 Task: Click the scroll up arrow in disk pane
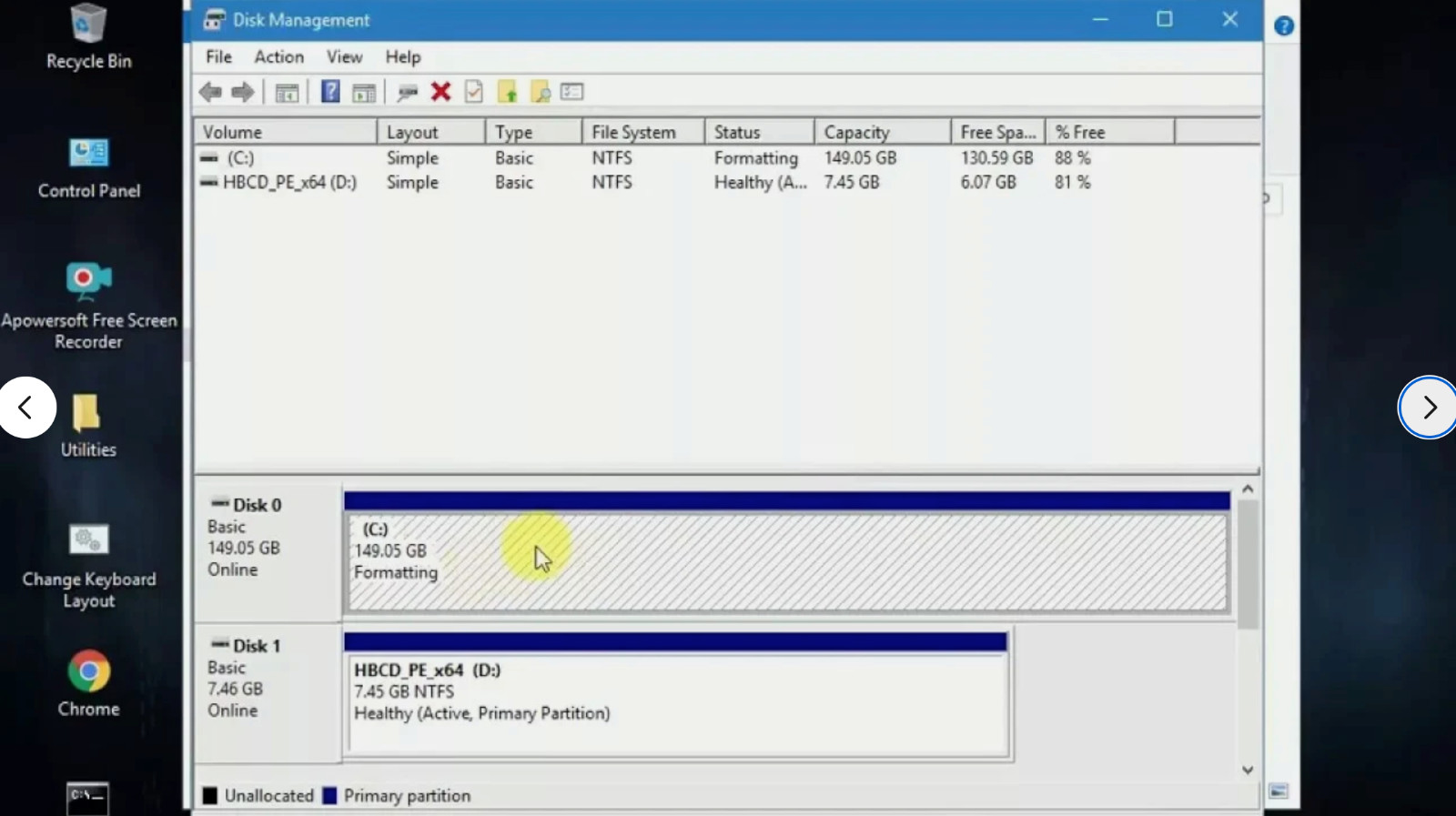(x=1248, y=489)
